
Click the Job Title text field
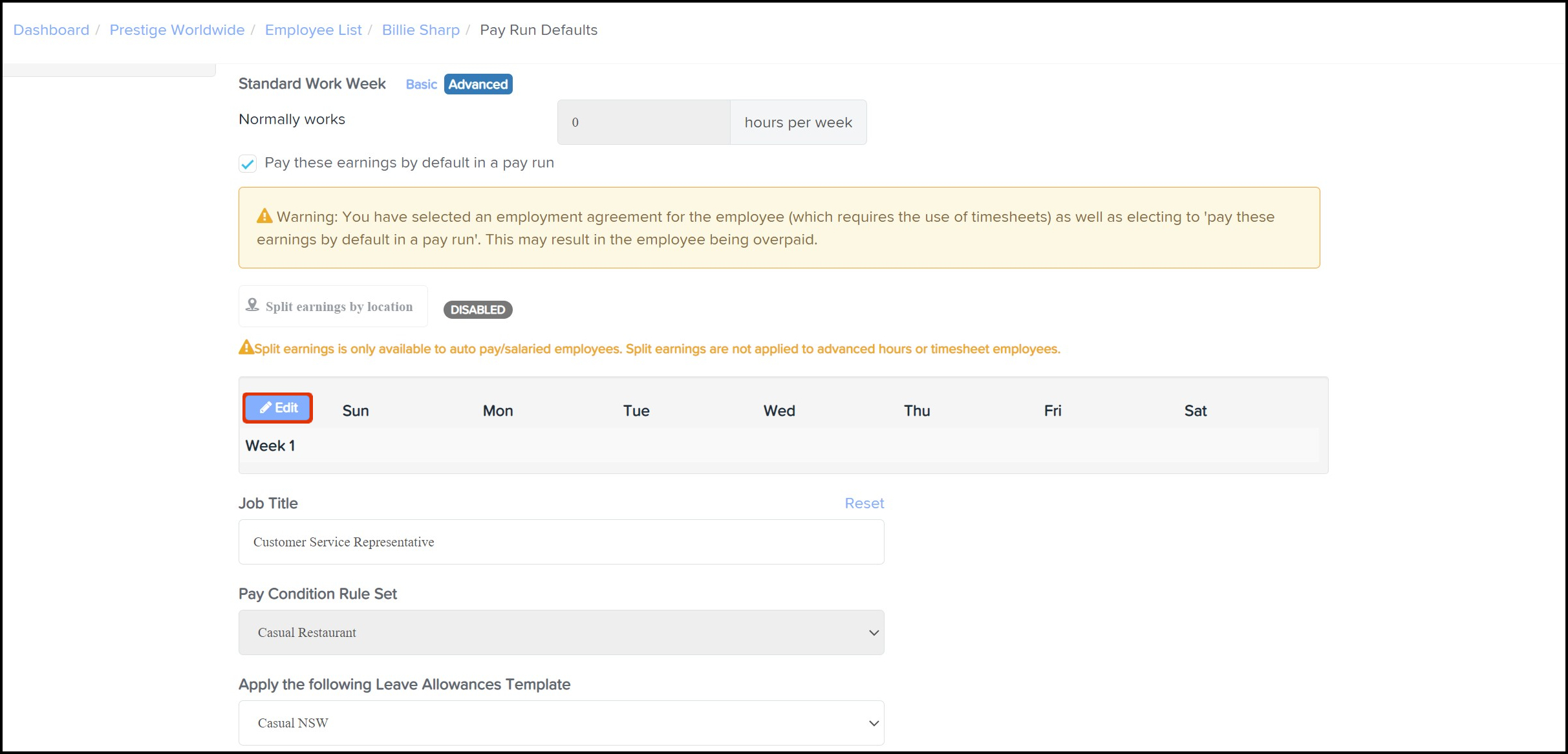(x=561, y=542)
